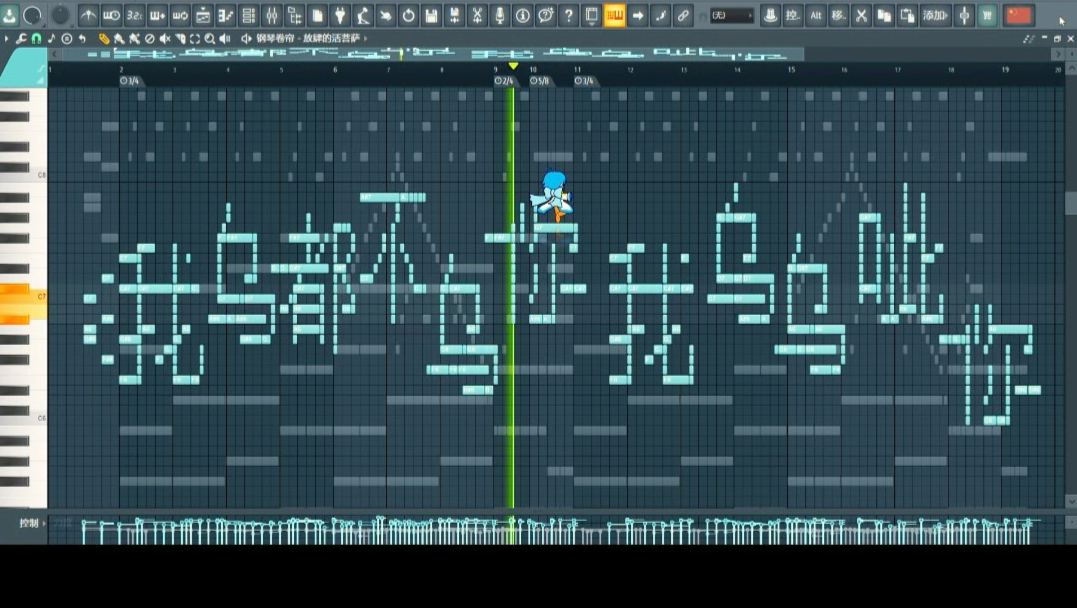Open the stamp note menu
Screen dimensions: 1077x608
coord(52,38)
